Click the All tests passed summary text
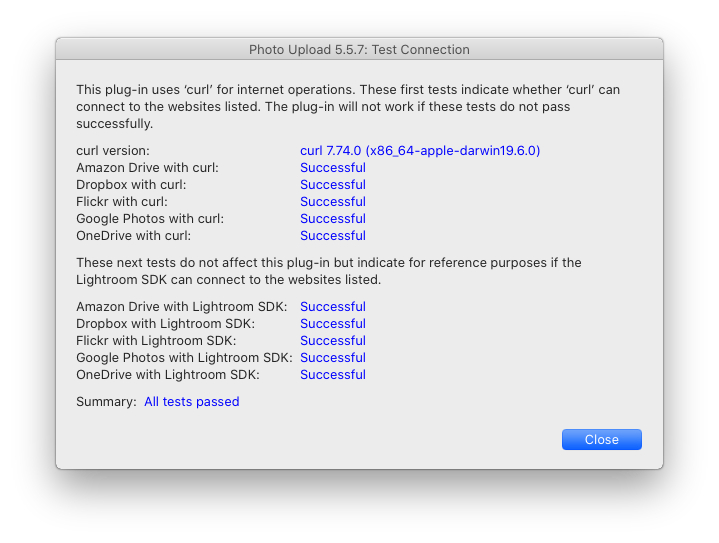The width and height of the screenshot is (719, 543). (192, 402)
